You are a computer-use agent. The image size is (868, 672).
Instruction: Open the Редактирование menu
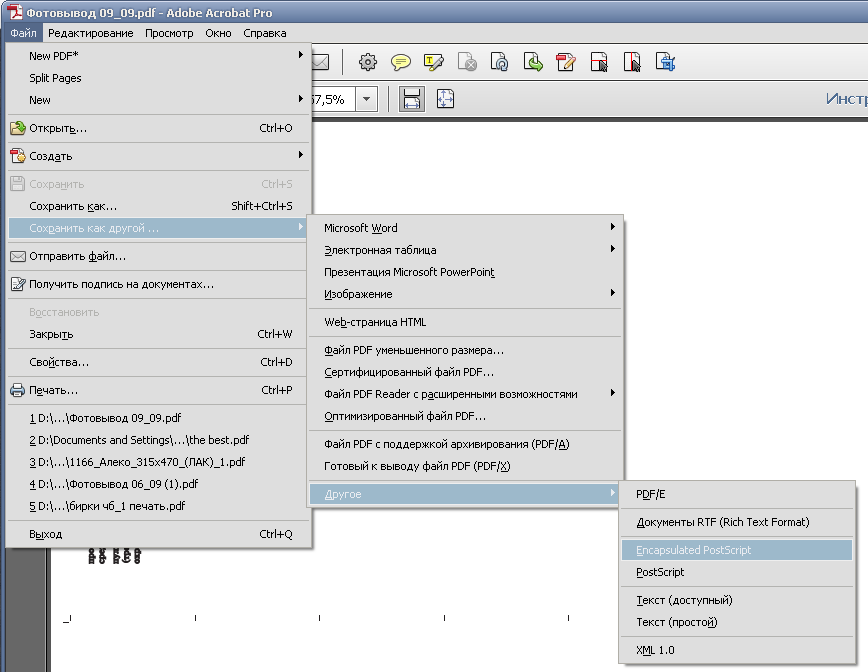(91, 33)
